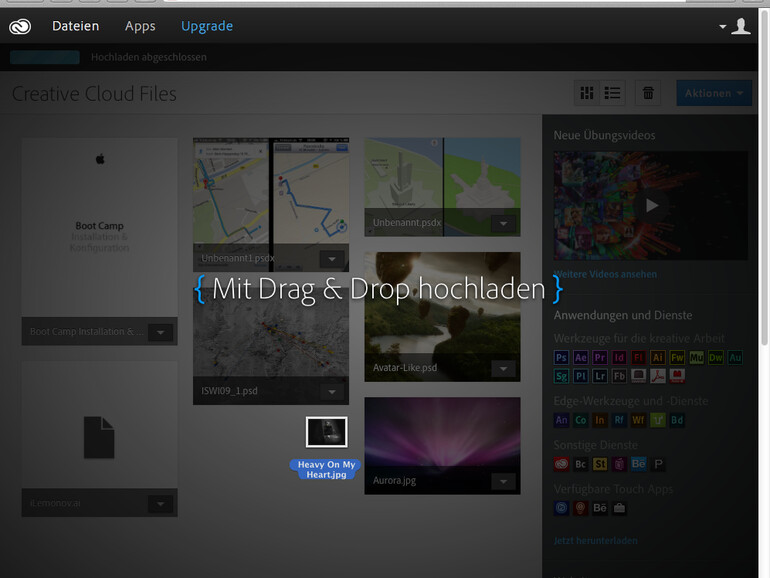This screenshot has width=770, height=578.
Task: Play the Neue Übungsvideos video
Action: (652, 205)
